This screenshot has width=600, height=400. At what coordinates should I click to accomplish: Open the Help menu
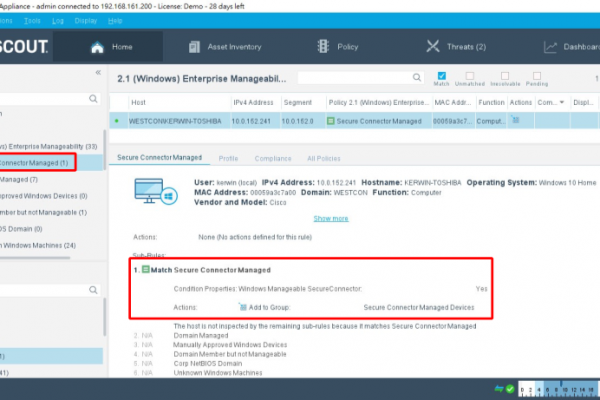[x=115, y=21]
